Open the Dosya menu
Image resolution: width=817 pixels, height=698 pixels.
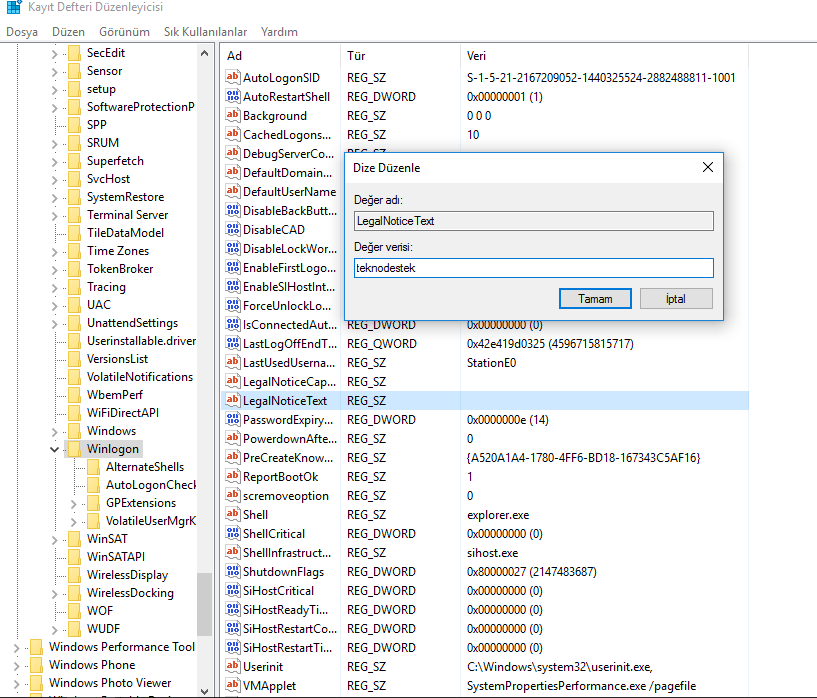pos(21,32)
